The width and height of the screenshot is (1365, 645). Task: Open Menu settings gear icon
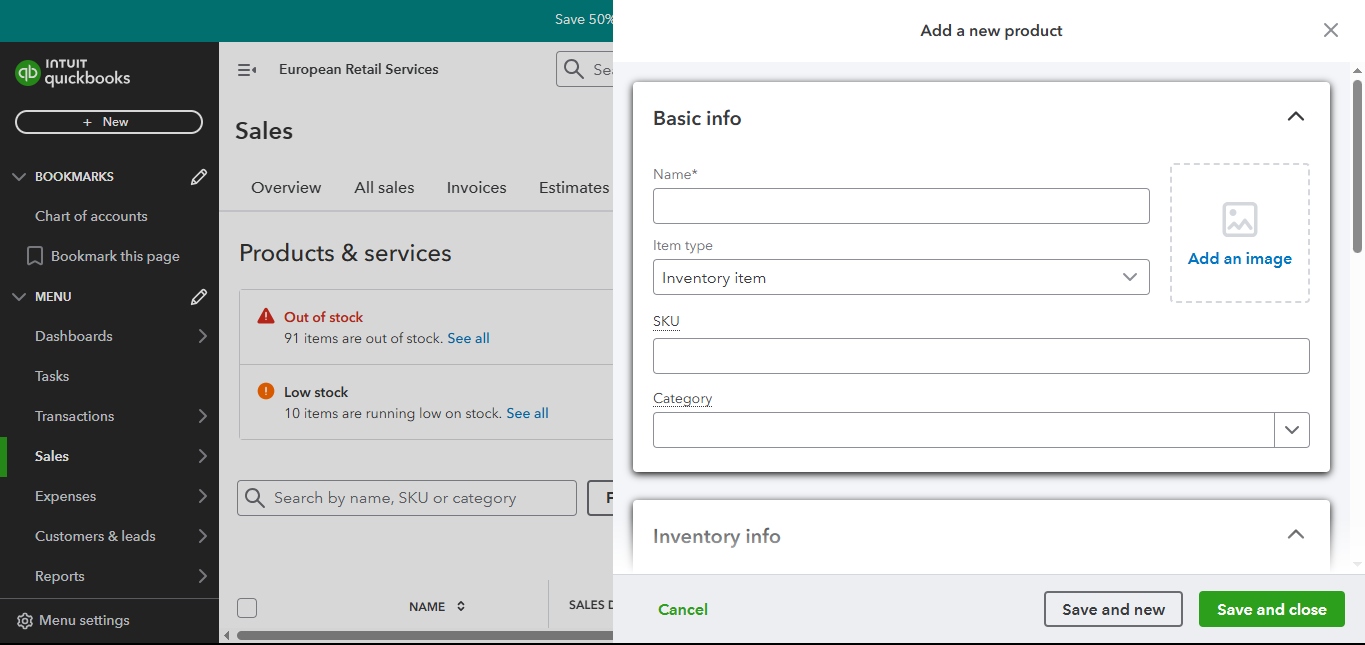[25, 621]
